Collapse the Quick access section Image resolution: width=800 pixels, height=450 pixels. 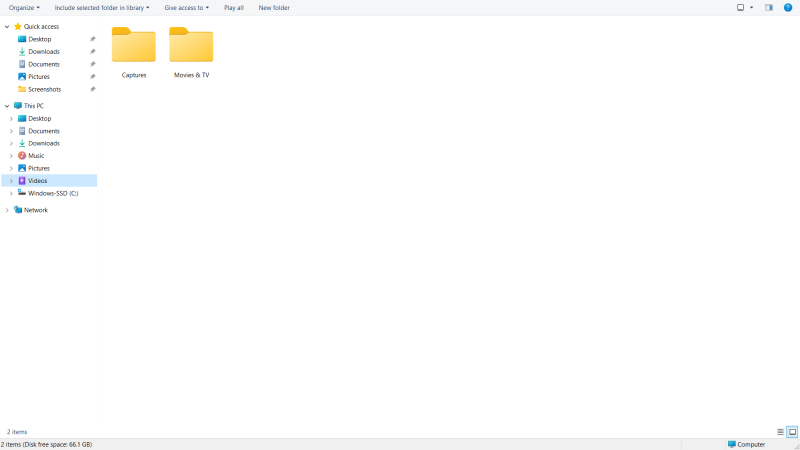tap(7, 27)
